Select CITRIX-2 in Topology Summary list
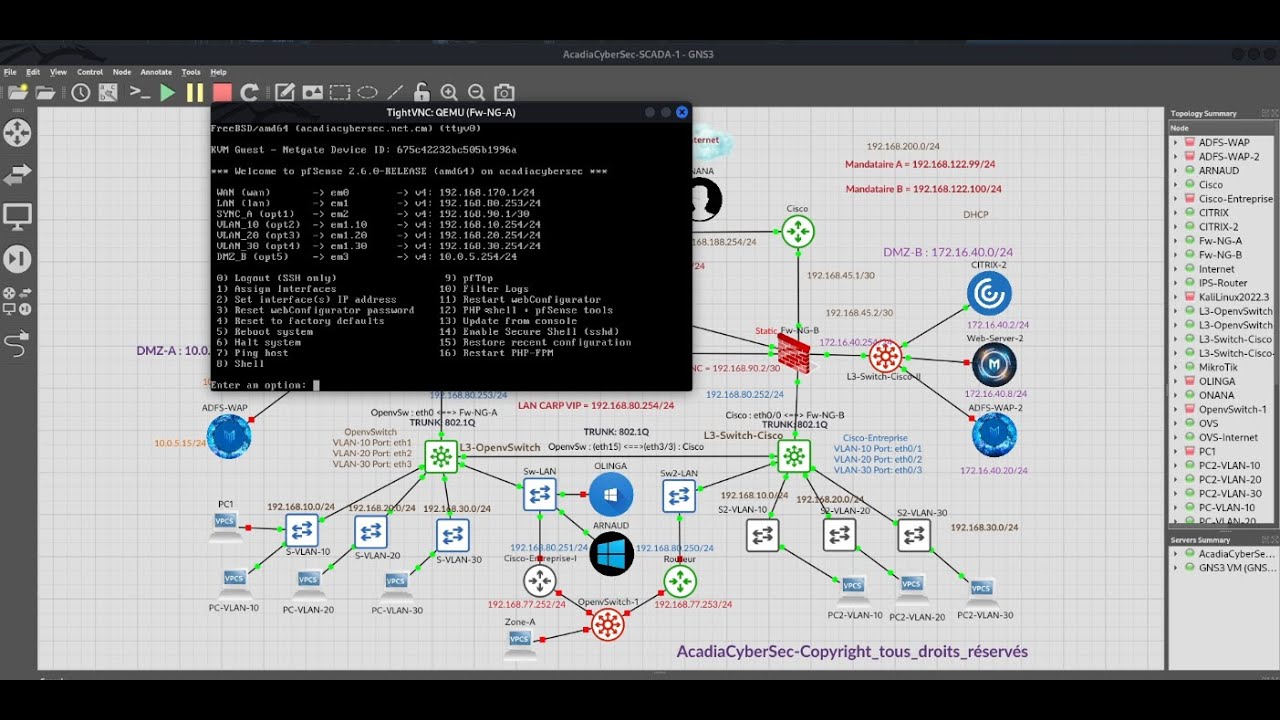Viewport: 1280px width, 720px height. (1218, 227)
